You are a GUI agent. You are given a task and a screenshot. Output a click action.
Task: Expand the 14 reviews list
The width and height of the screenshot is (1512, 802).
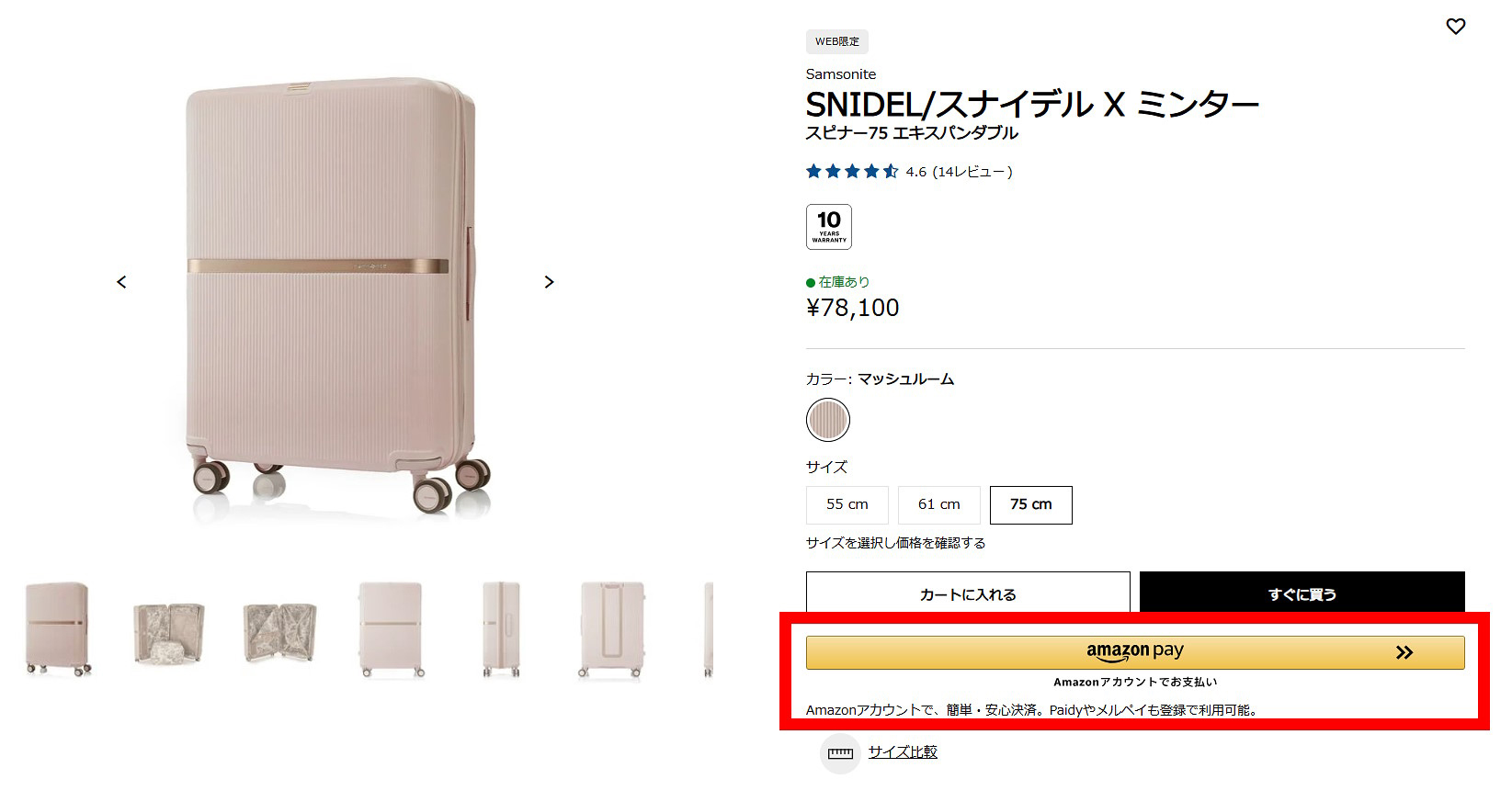[x=971, y=171]
